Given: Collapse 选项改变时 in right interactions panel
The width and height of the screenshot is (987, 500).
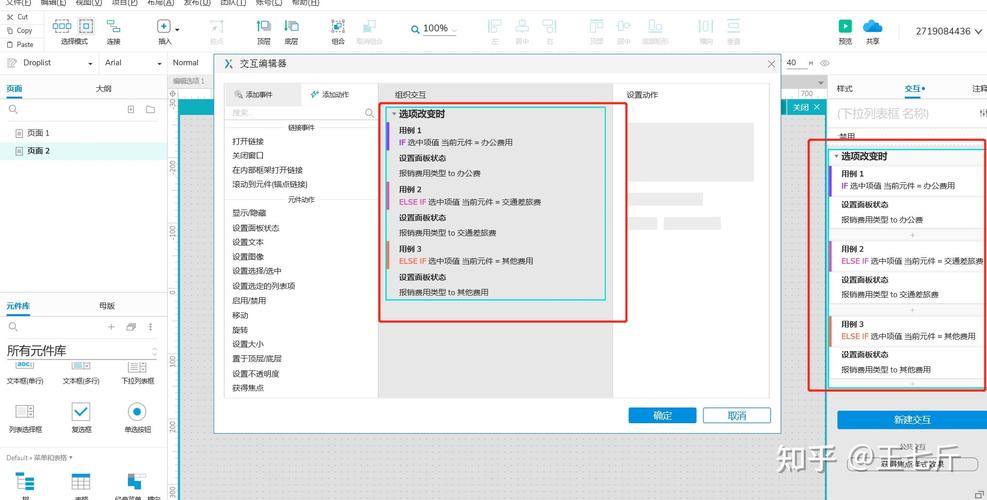Looking at the screenshot, I should pos(836,156).
